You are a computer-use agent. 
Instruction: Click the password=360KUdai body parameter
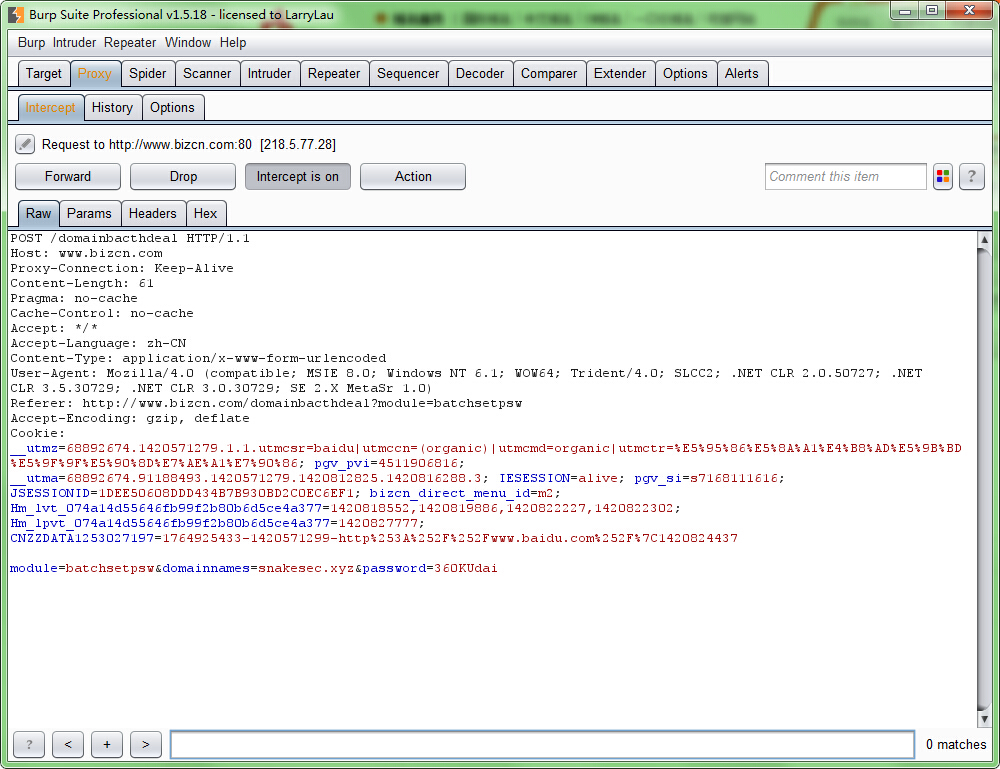point(430,568)
